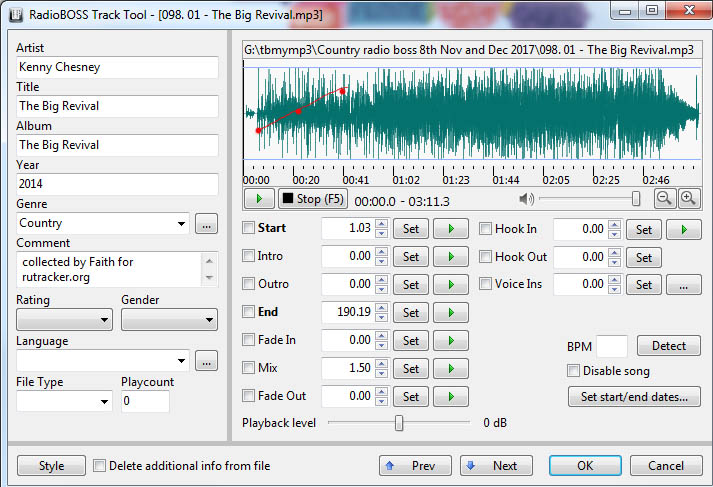Enable the End checkbox

coord(248,312)
